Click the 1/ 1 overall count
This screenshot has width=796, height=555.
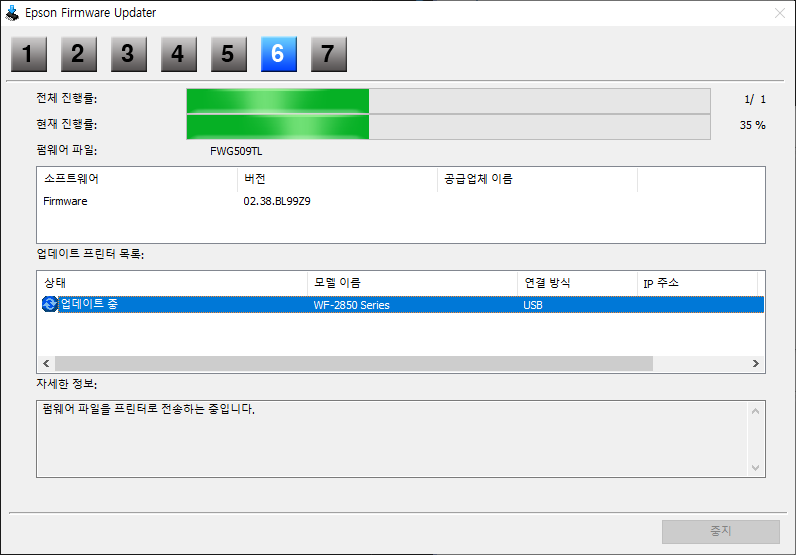(x=755, y=100)
